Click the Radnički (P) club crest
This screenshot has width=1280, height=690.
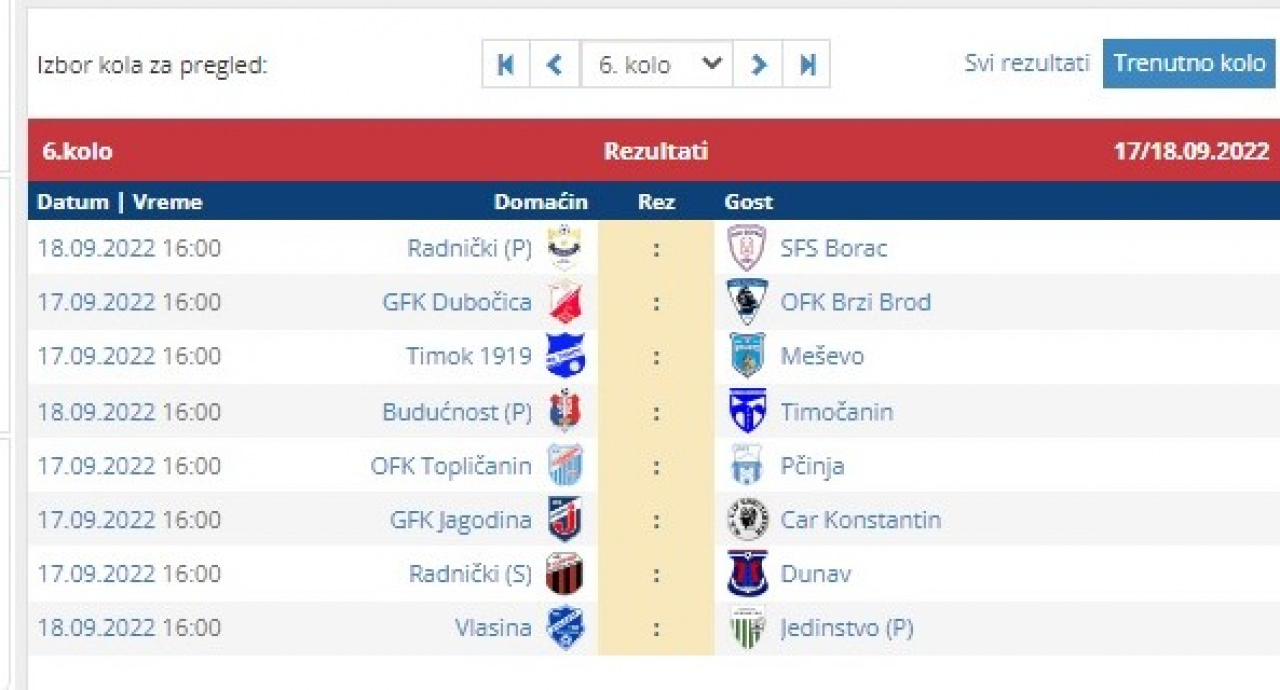[565, 248]
